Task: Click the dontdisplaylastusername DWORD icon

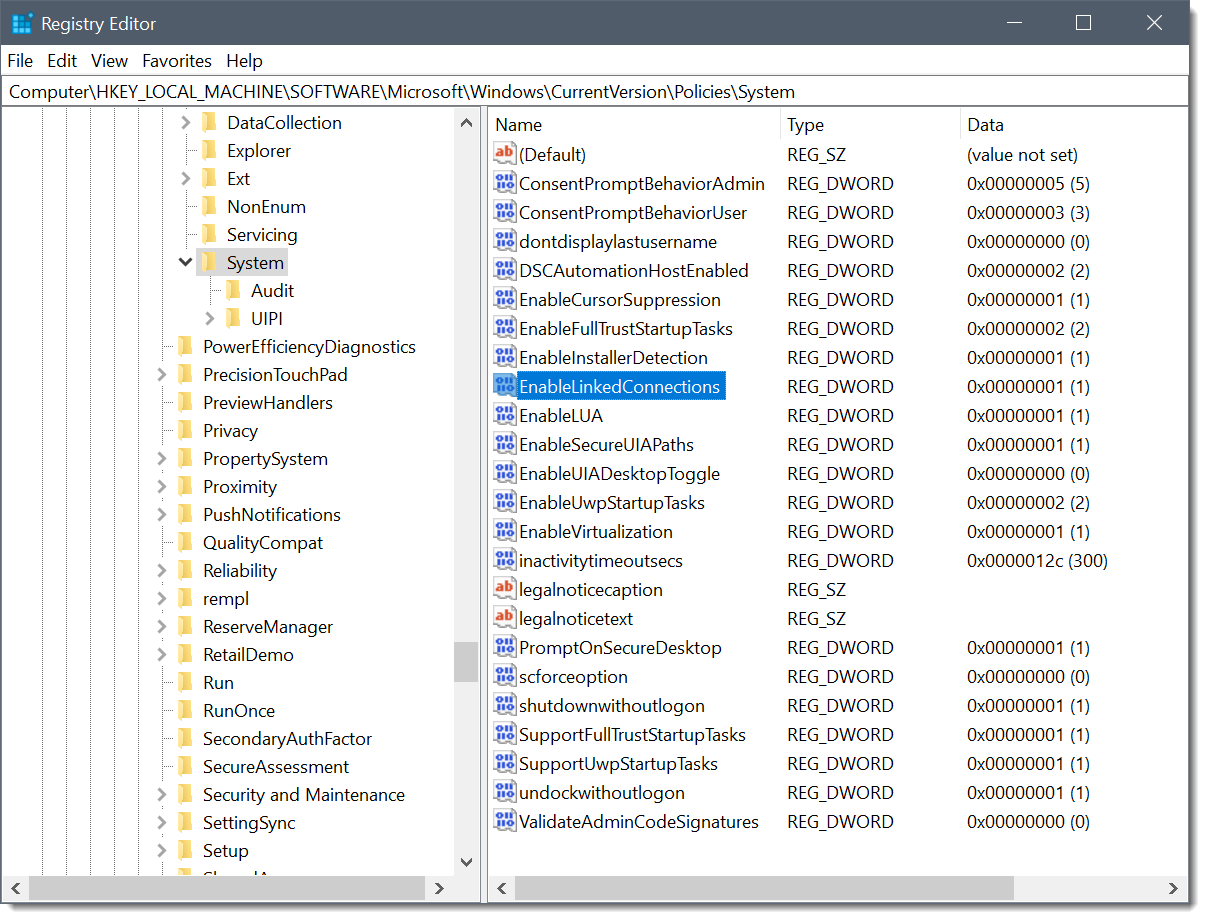Action: point(504,241)
